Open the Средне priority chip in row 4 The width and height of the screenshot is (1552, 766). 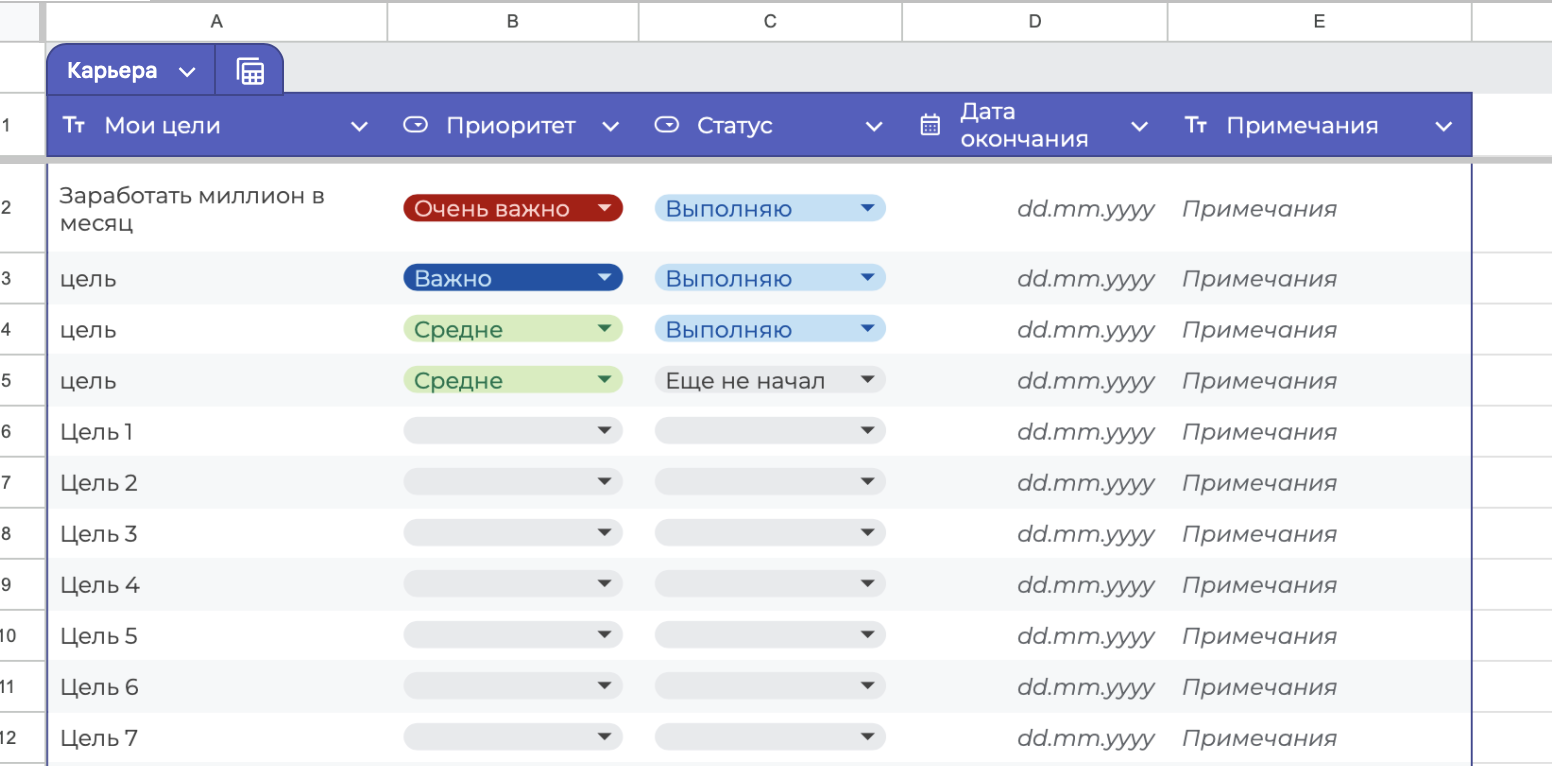coord(513,329)
